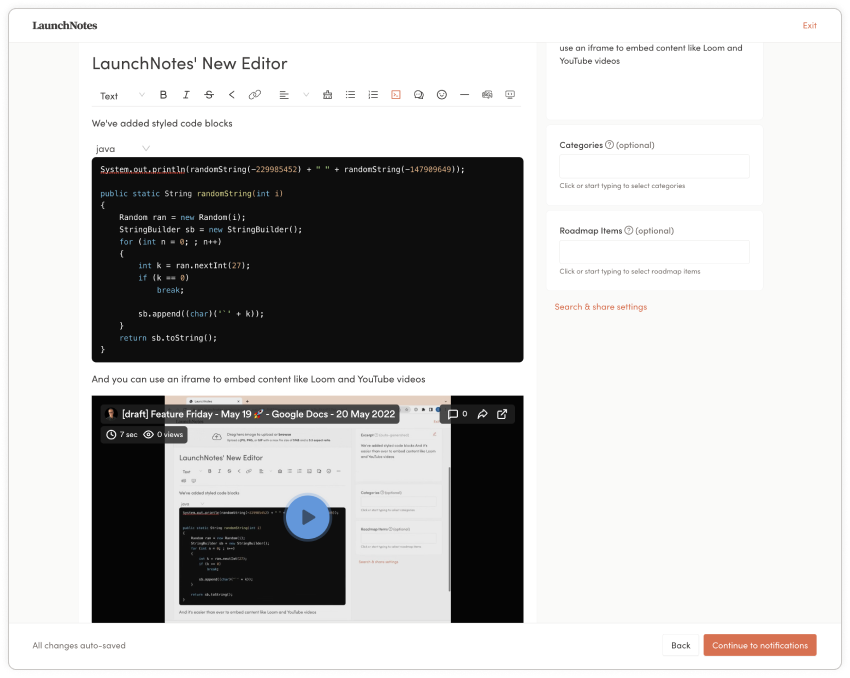Open the emoji picker

442,95
